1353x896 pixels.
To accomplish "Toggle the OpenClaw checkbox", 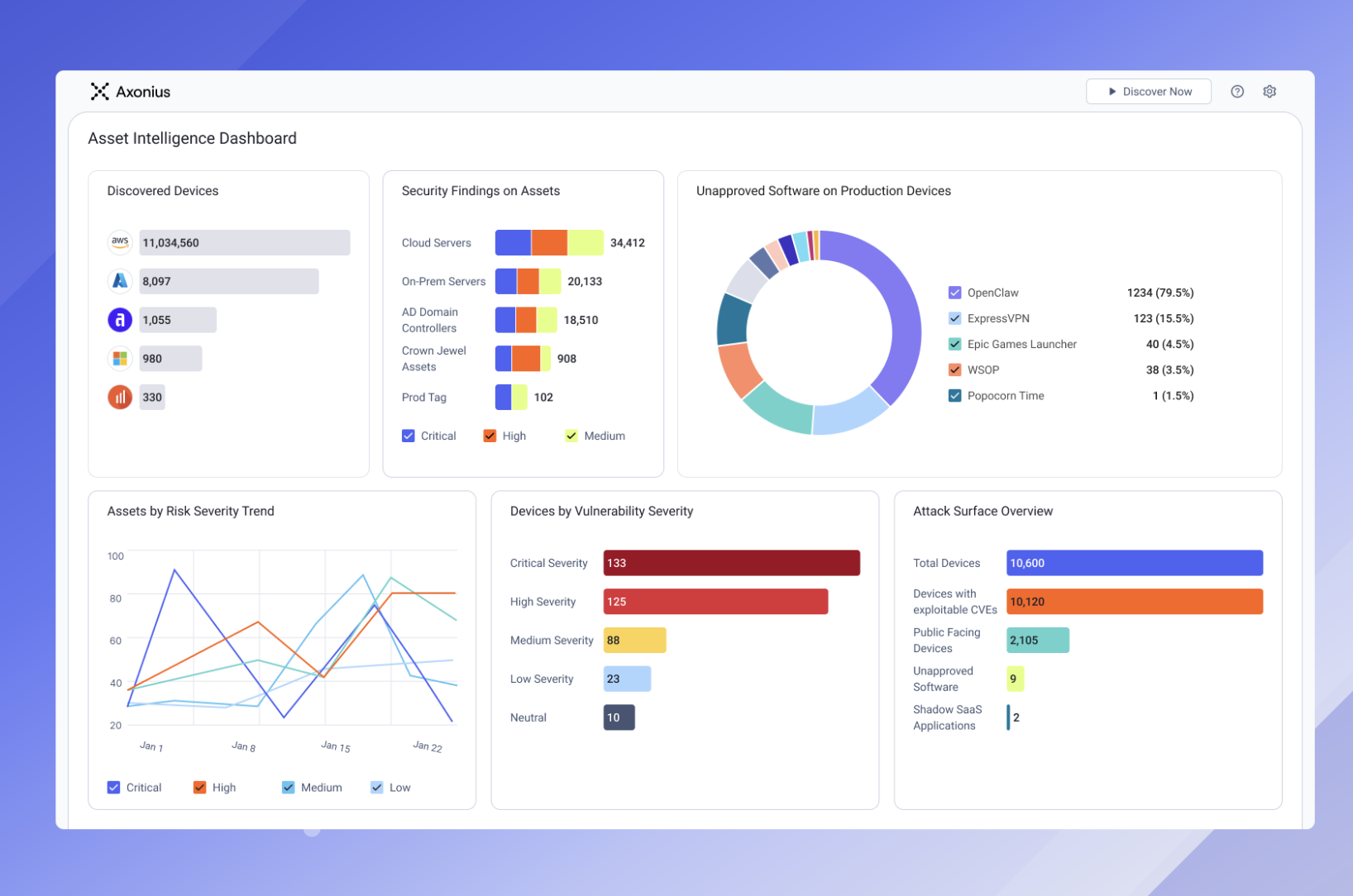I will 955,293.
